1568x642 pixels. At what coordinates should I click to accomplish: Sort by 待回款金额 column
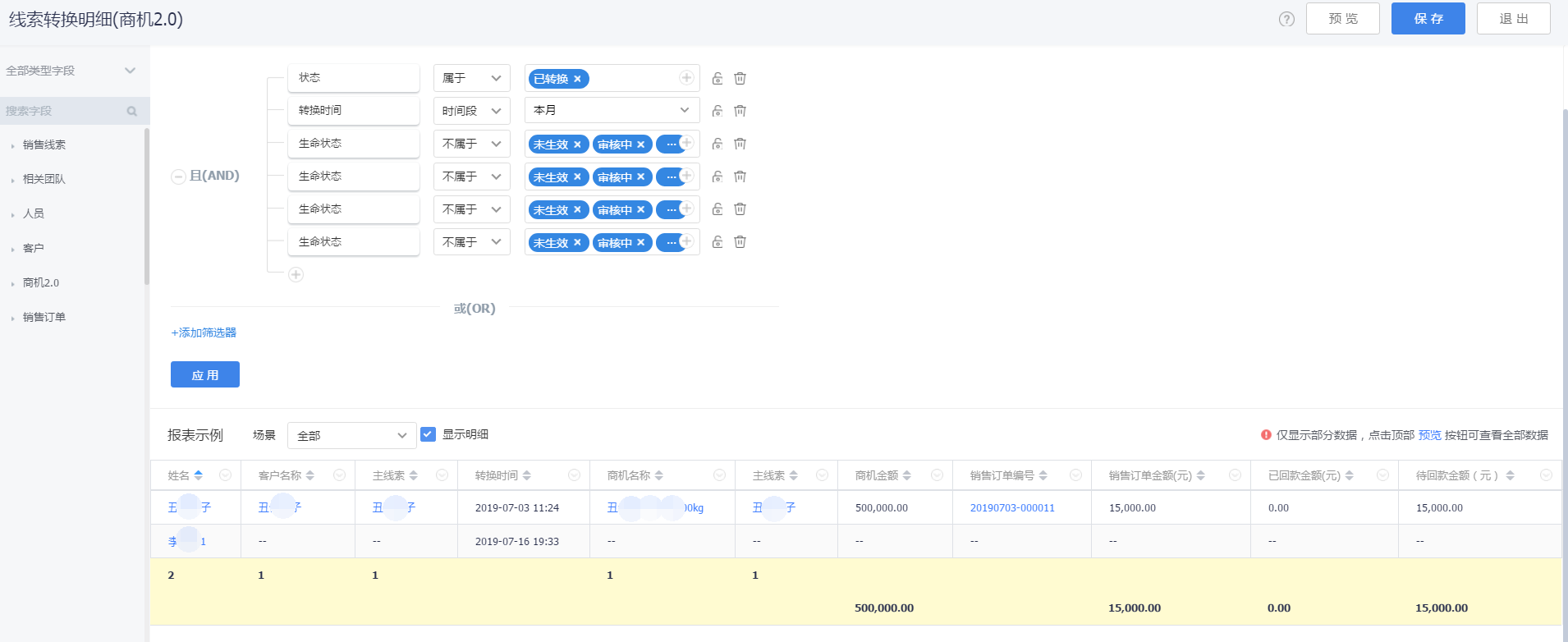point(1511,475)
